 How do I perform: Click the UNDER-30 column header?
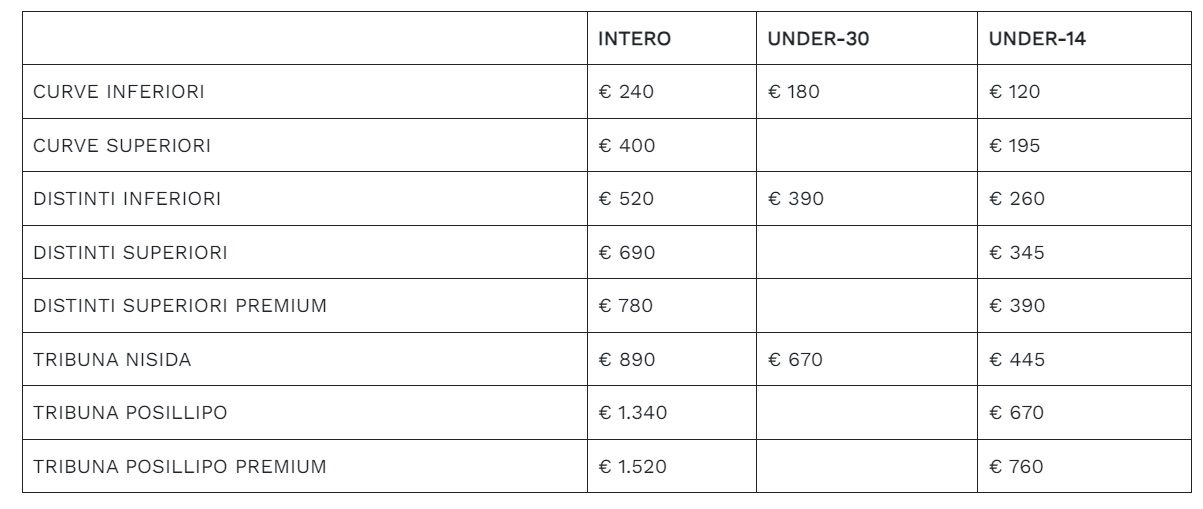click(x=816, y=39)
